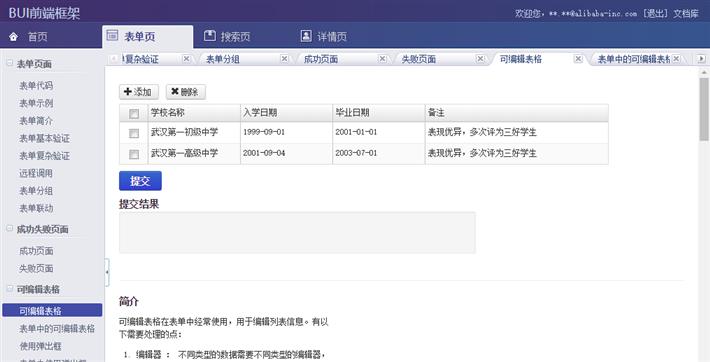Click the 毕业日期 column header
710x362 pixels.
(x=379, y=113)
